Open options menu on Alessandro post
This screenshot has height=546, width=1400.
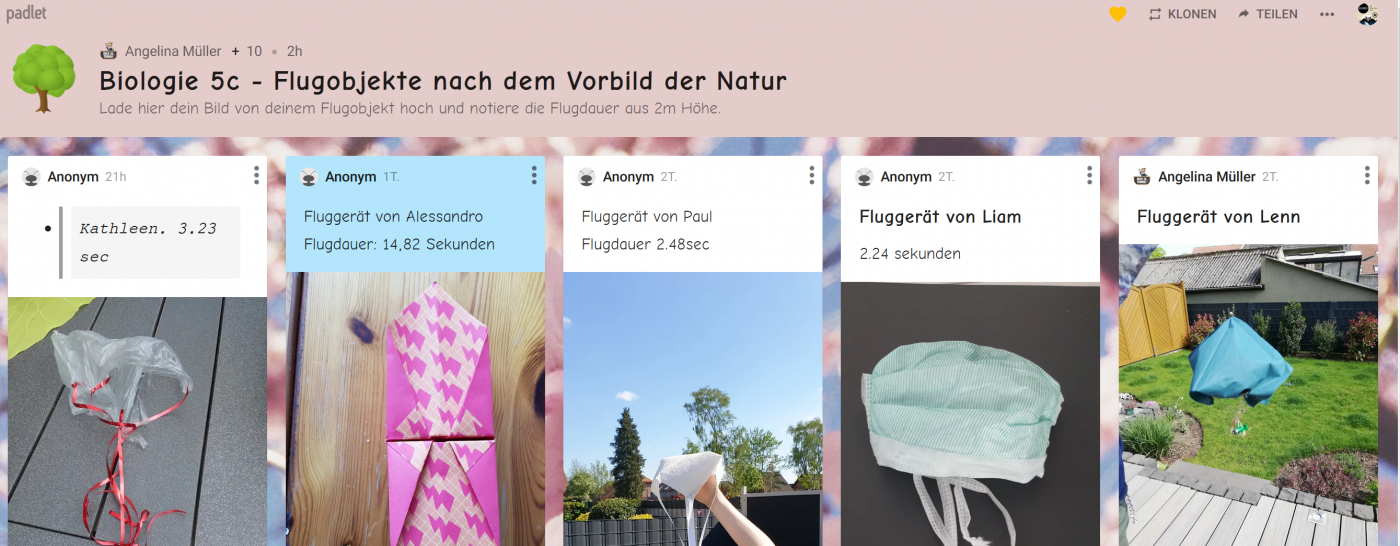(534, 176)
